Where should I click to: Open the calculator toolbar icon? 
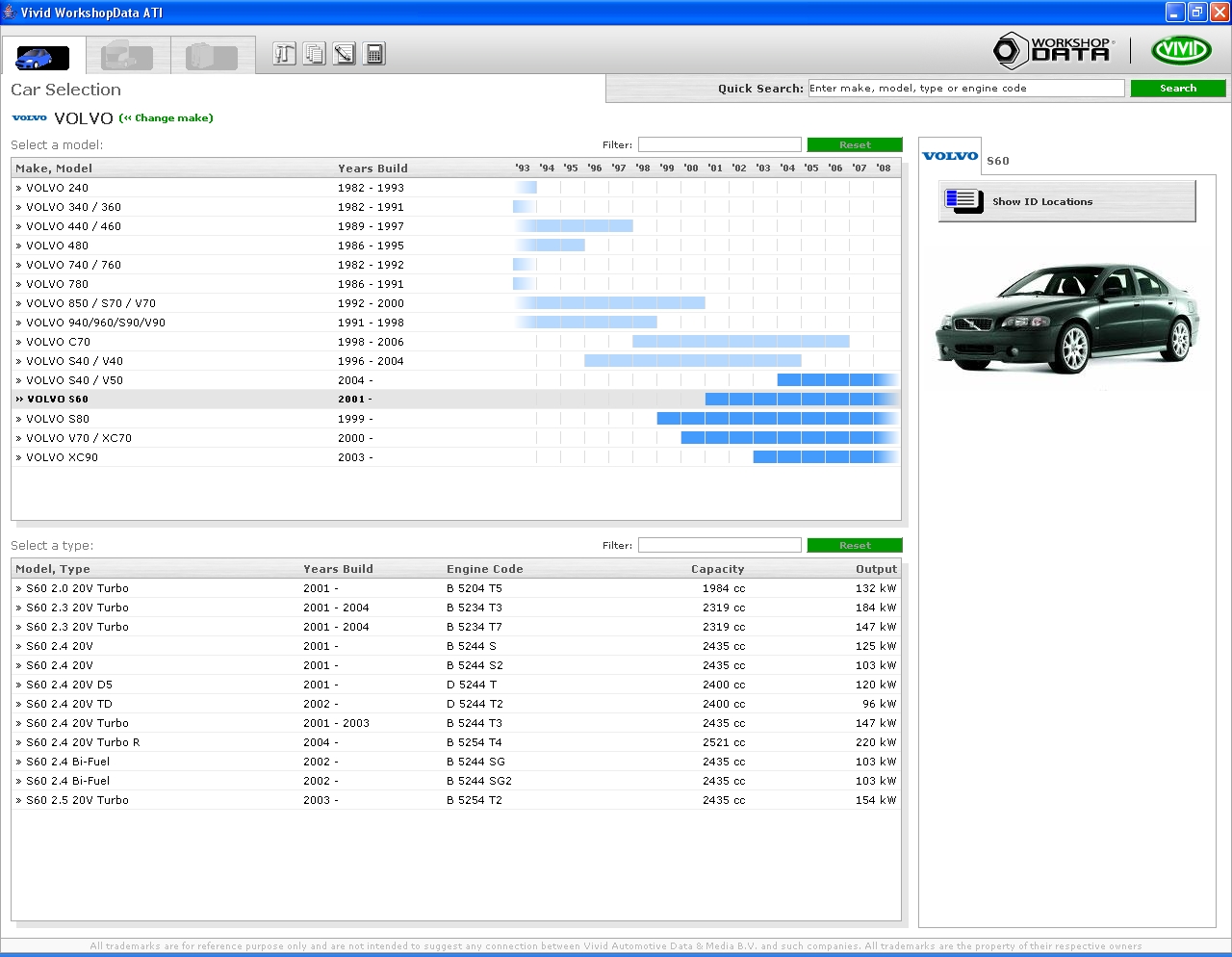click(375, 54)
